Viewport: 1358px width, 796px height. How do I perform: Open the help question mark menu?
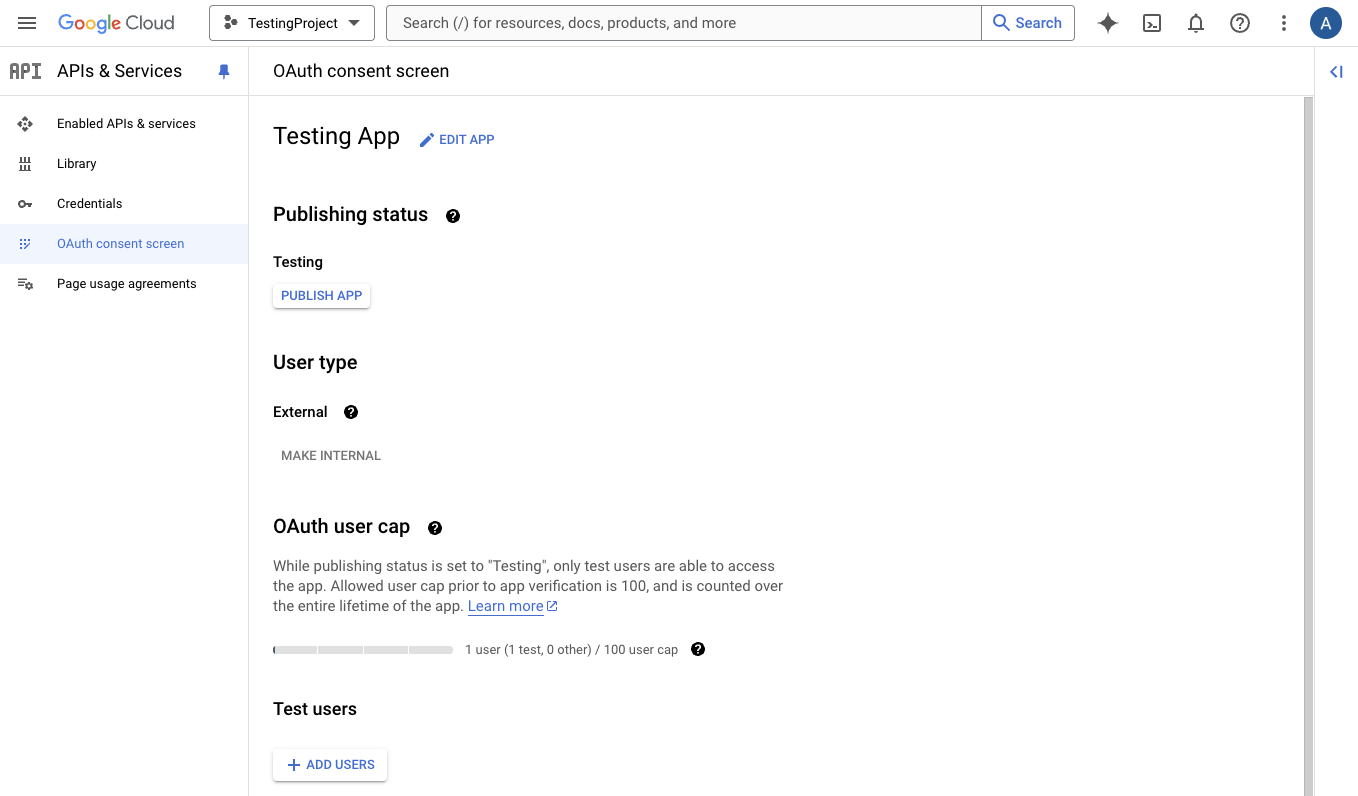(x=1240, y=23)
